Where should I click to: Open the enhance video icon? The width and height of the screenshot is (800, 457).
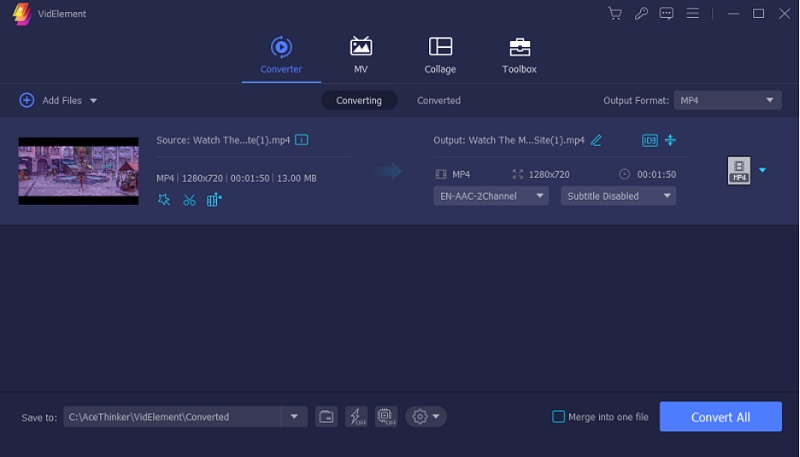pyautogui.click(x=214, y=200)
